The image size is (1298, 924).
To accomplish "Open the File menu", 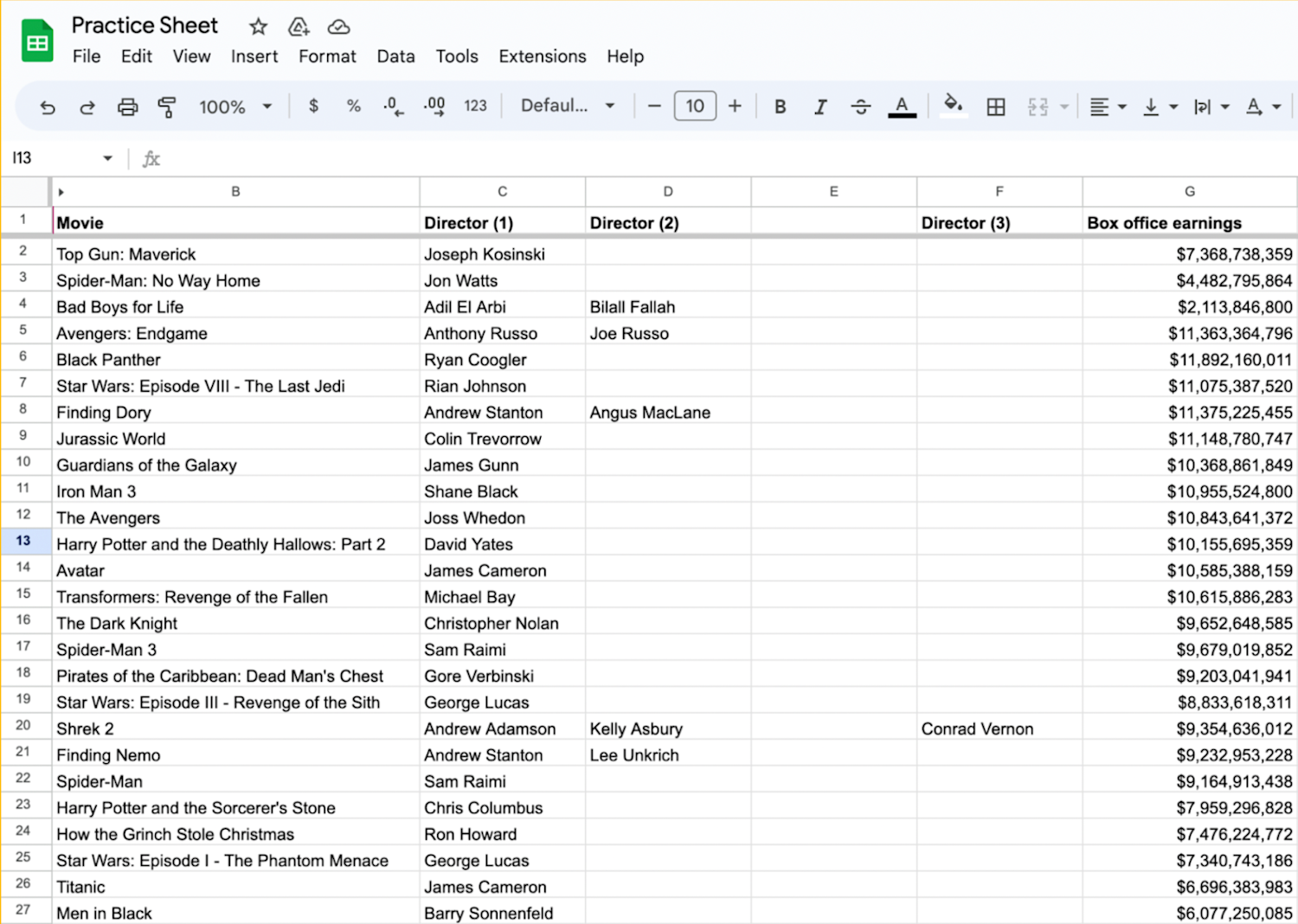I will click(87, 56).
